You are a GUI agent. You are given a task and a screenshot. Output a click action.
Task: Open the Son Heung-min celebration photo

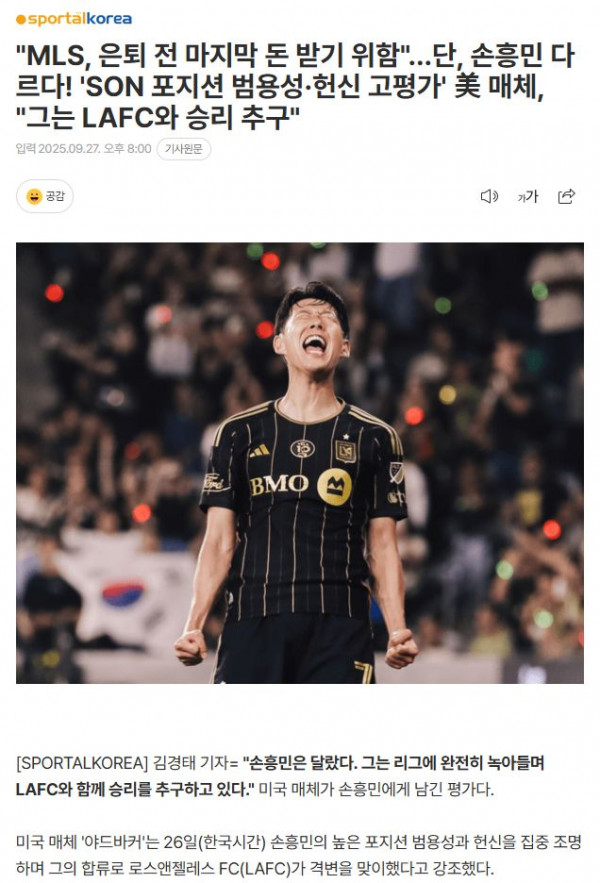(300, 463)
